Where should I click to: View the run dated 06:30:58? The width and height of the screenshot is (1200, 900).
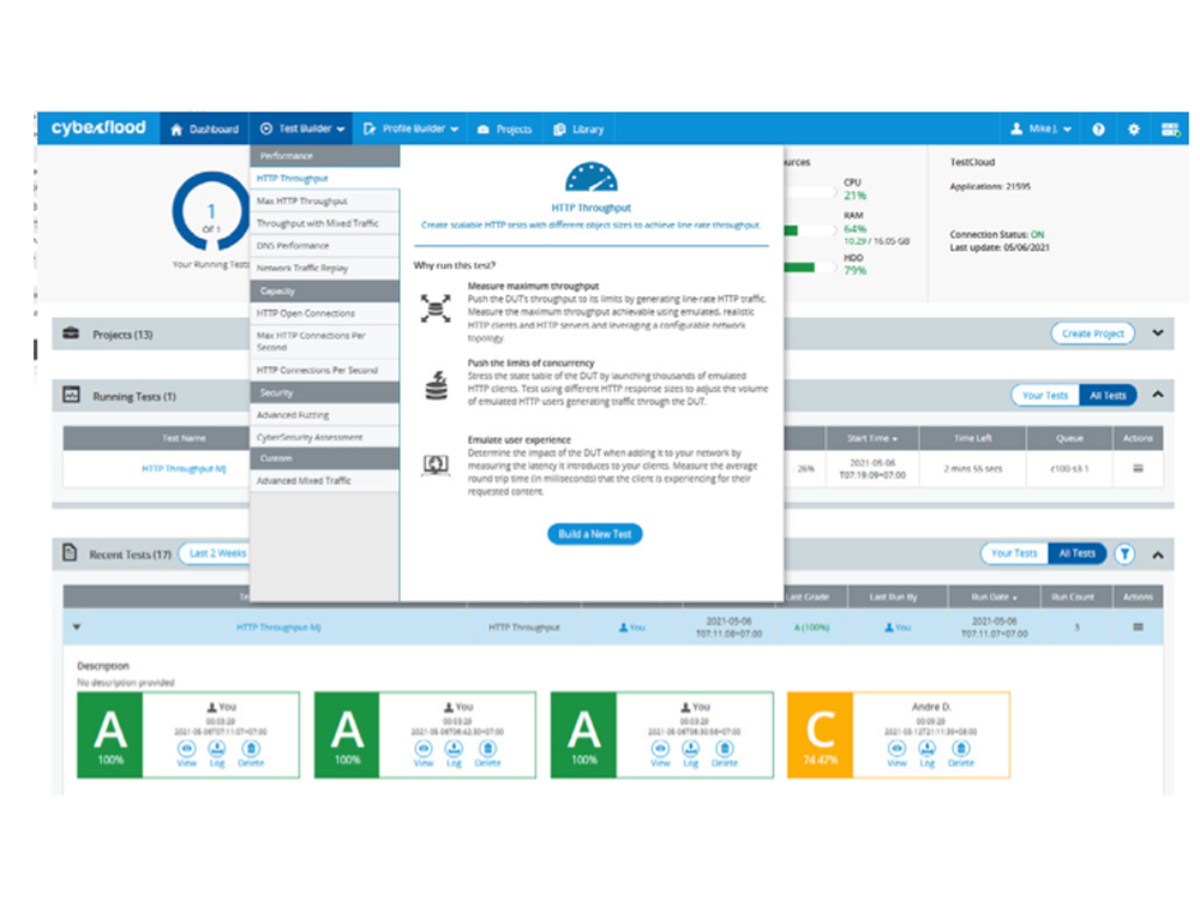661,752
